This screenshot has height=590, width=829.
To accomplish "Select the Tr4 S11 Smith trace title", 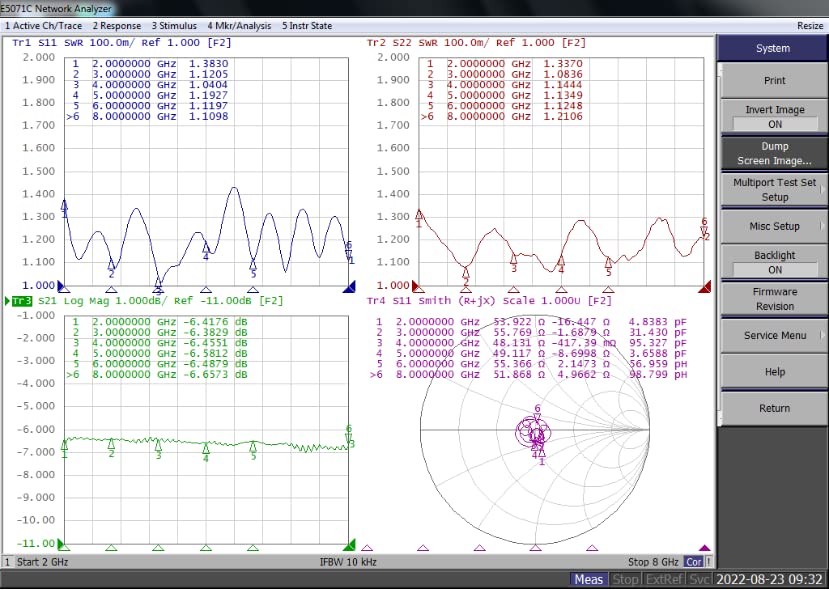I will 489,301.
